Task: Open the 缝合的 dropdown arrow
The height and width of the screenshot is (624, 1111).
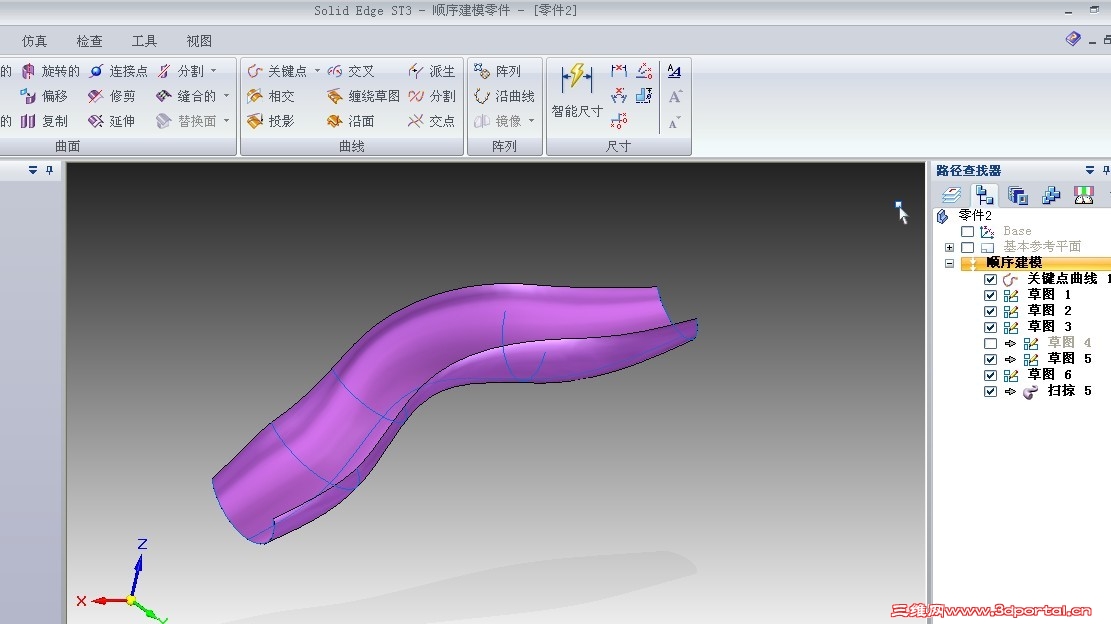Action: pos(226,96)
